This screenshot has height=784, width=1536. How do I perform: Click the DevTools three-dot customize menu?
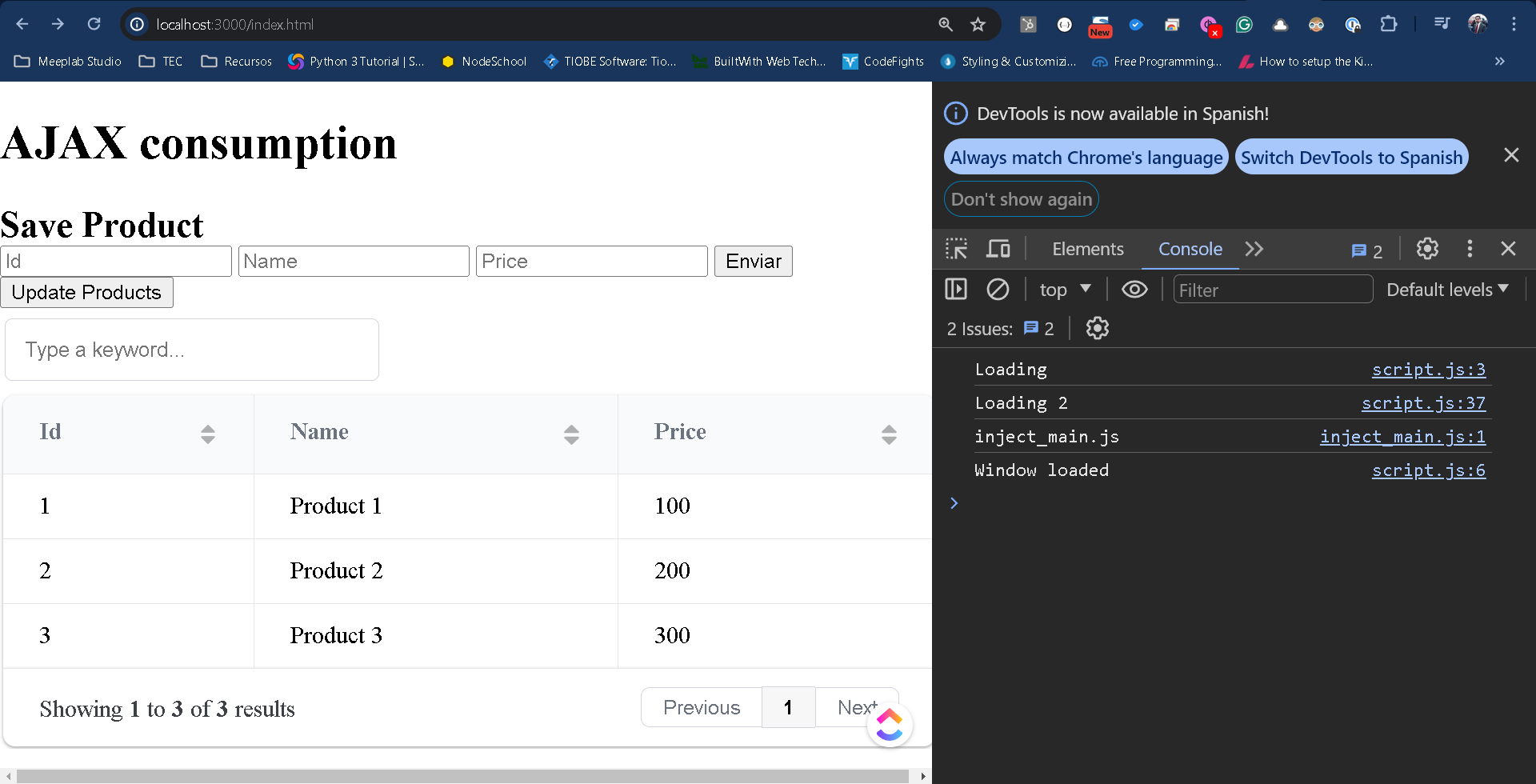coord(1469,249)
